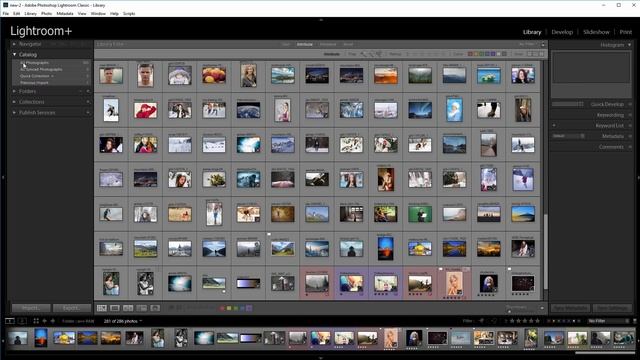Filter by red color label in Attribute bar

(x=470, y=54)
